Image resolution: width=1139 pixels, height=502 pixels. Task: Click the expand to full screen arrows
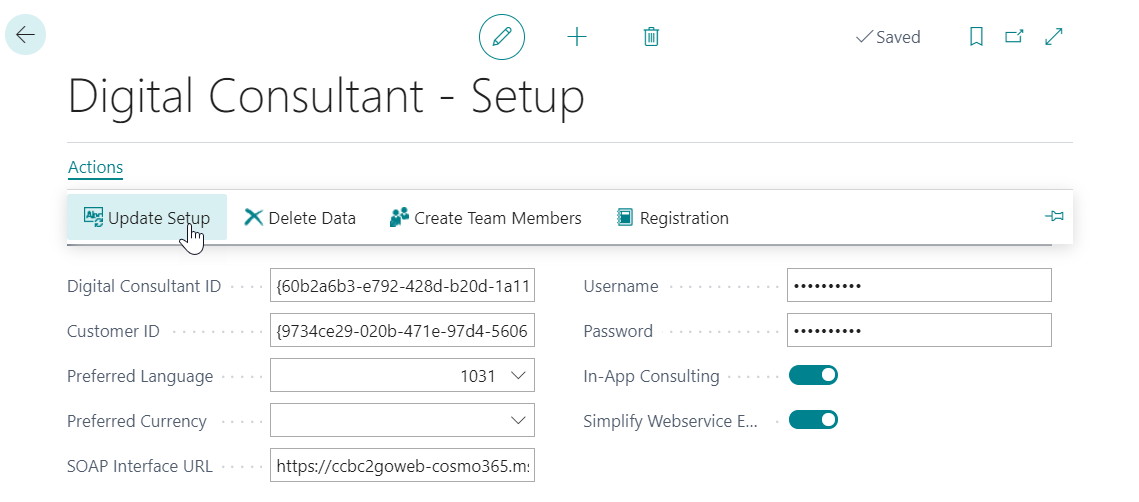point(1053,37)
